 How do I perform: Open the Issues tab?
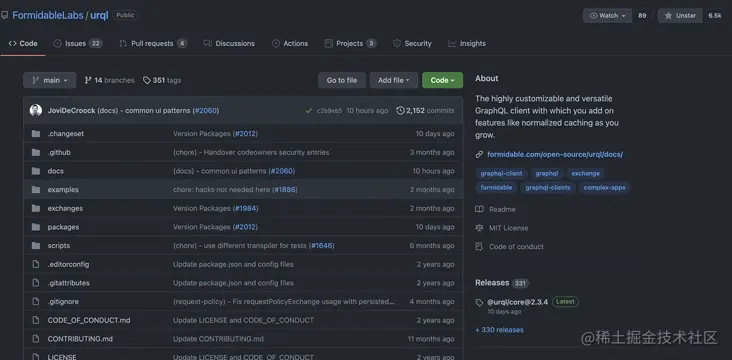[x=77, y=43]
